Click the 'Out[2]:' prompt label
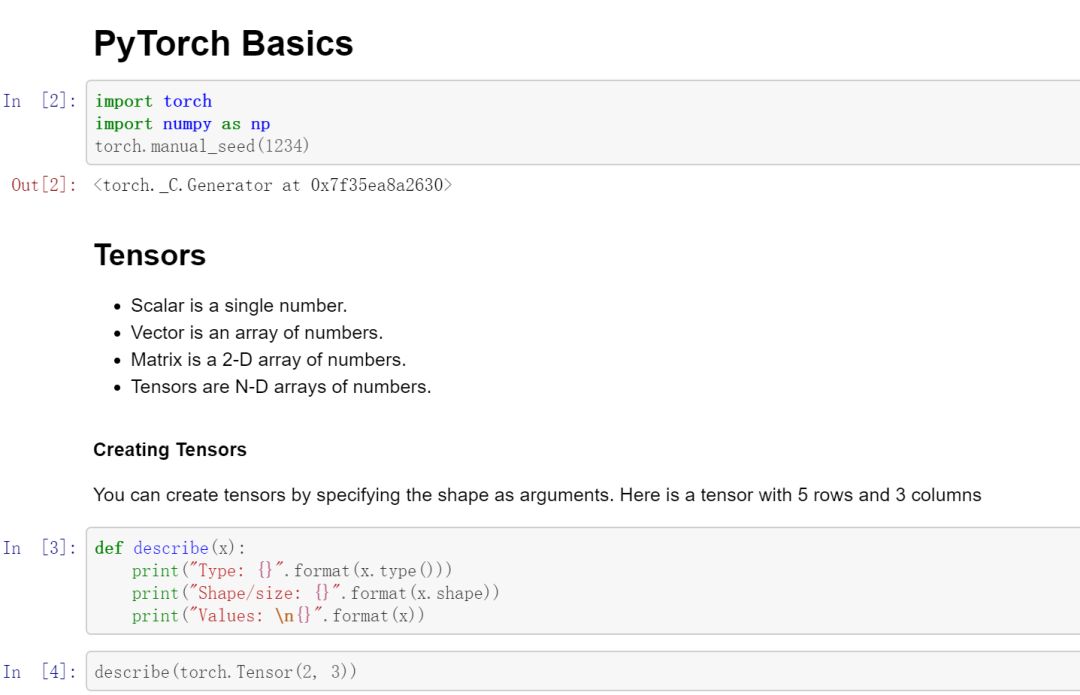This screenshot has height=695, width=1080. (43, 185)
